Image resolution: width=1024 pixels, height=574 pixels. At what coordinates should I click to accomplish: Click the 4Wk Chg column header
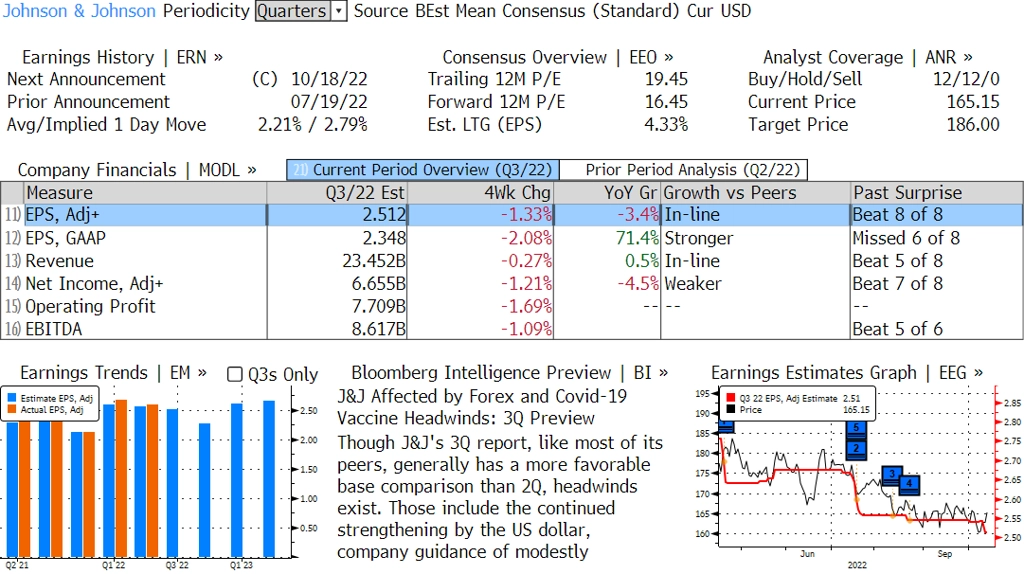[480, 193]
